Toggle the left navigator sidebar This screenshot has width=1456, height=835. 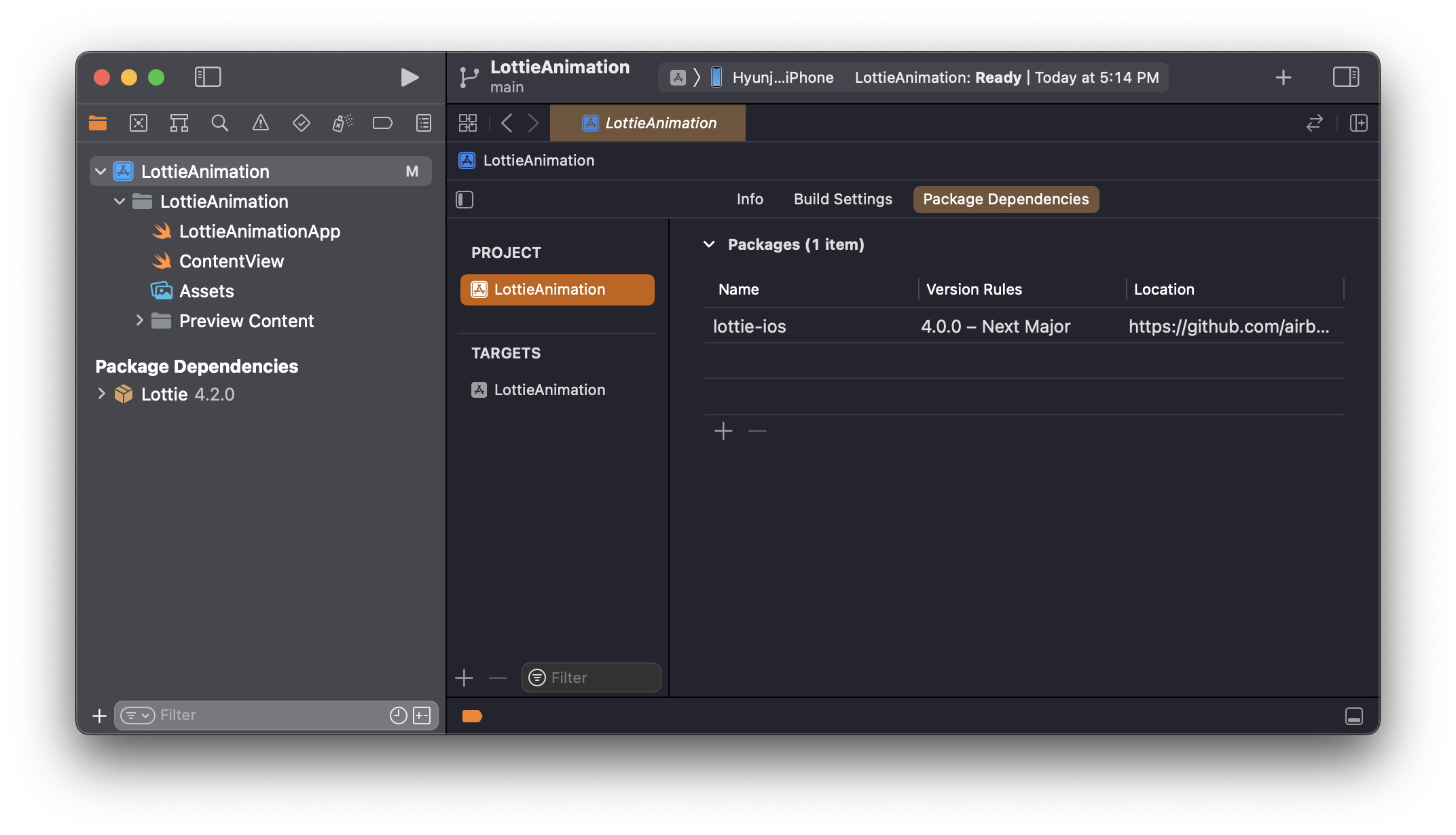pyautogui.click(x=208, y=77)
